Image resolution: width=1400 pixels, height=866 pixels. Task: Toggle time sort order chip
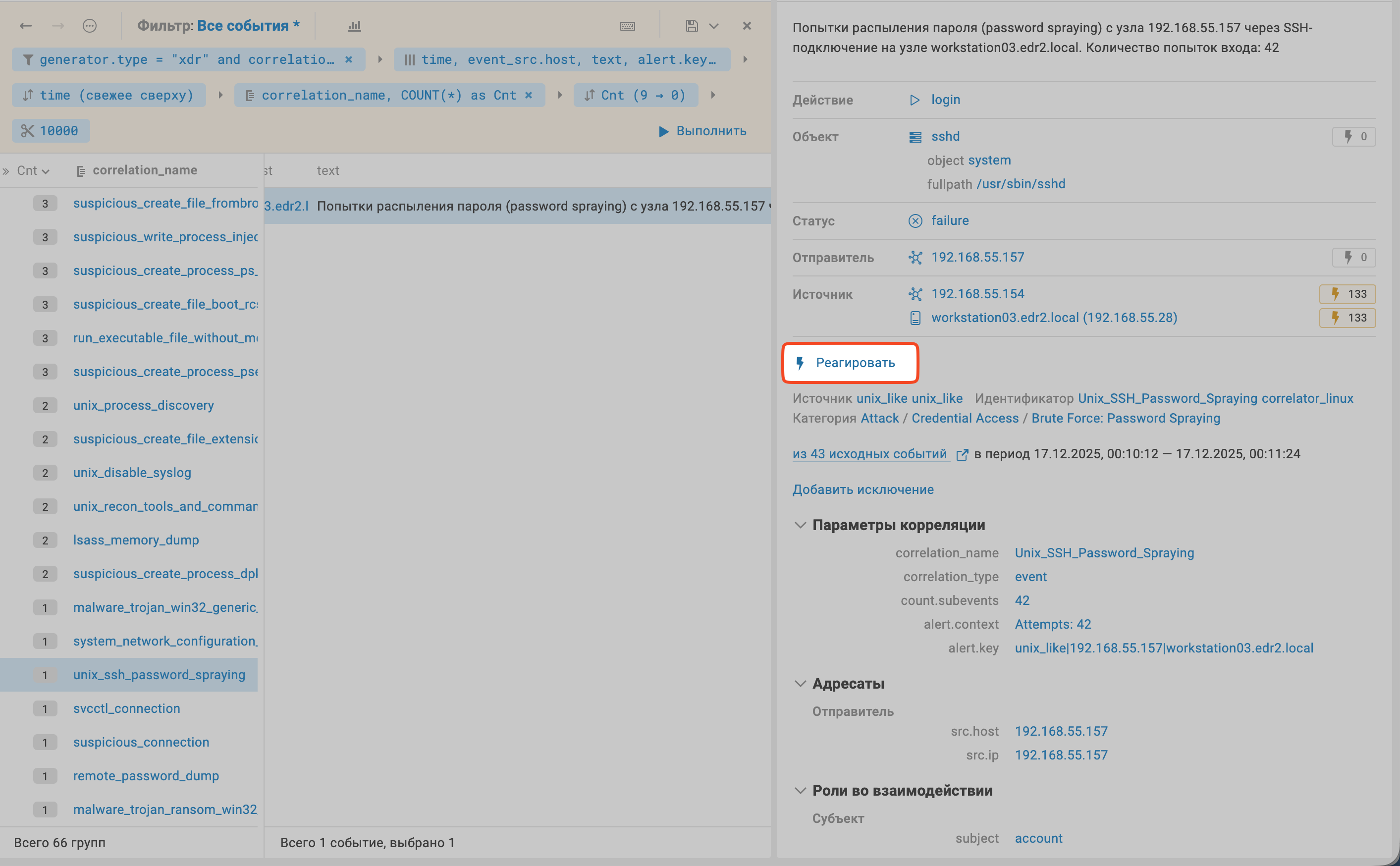click(x=108, y=95)
